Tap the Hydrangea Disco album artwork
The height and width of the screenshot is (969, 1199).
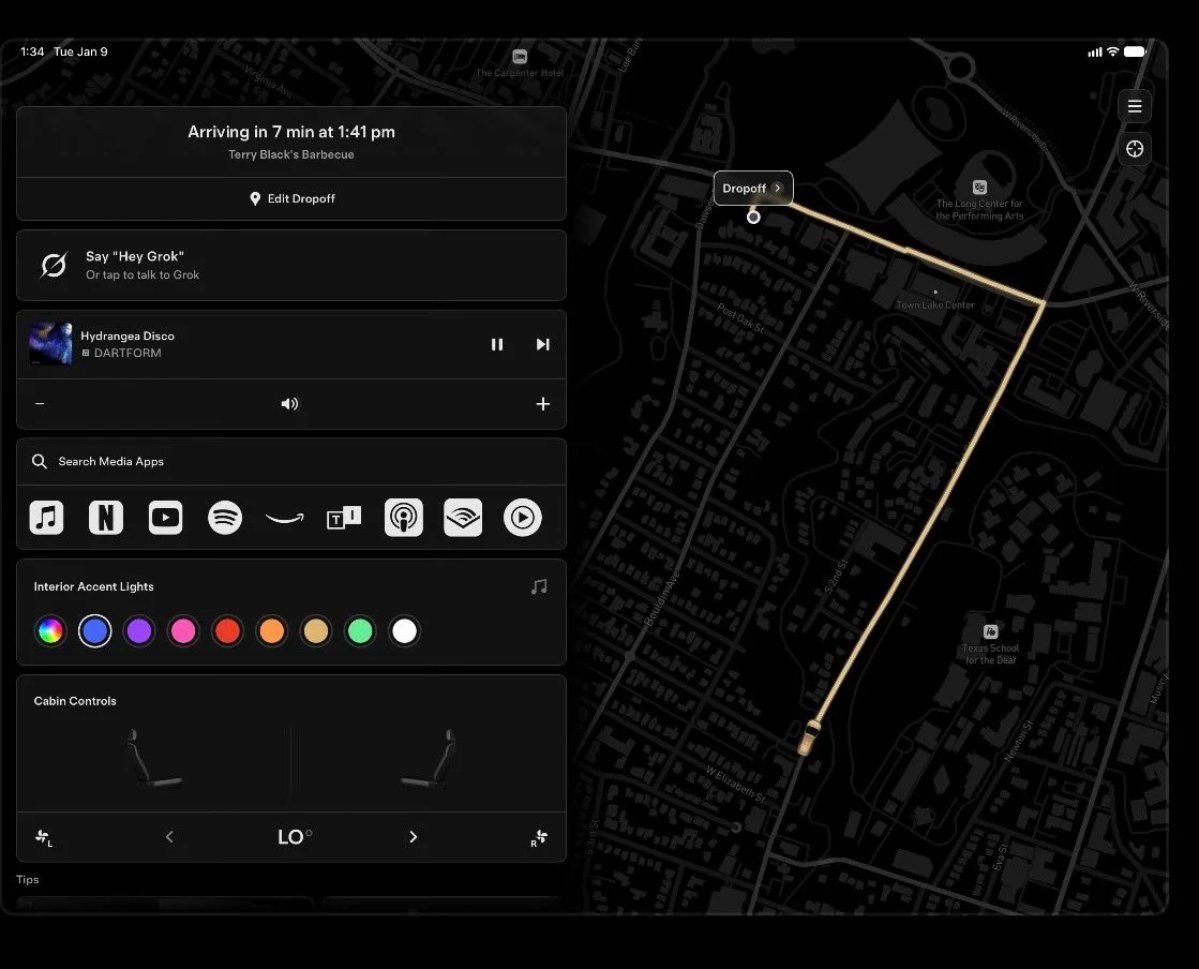coord(50,343)
